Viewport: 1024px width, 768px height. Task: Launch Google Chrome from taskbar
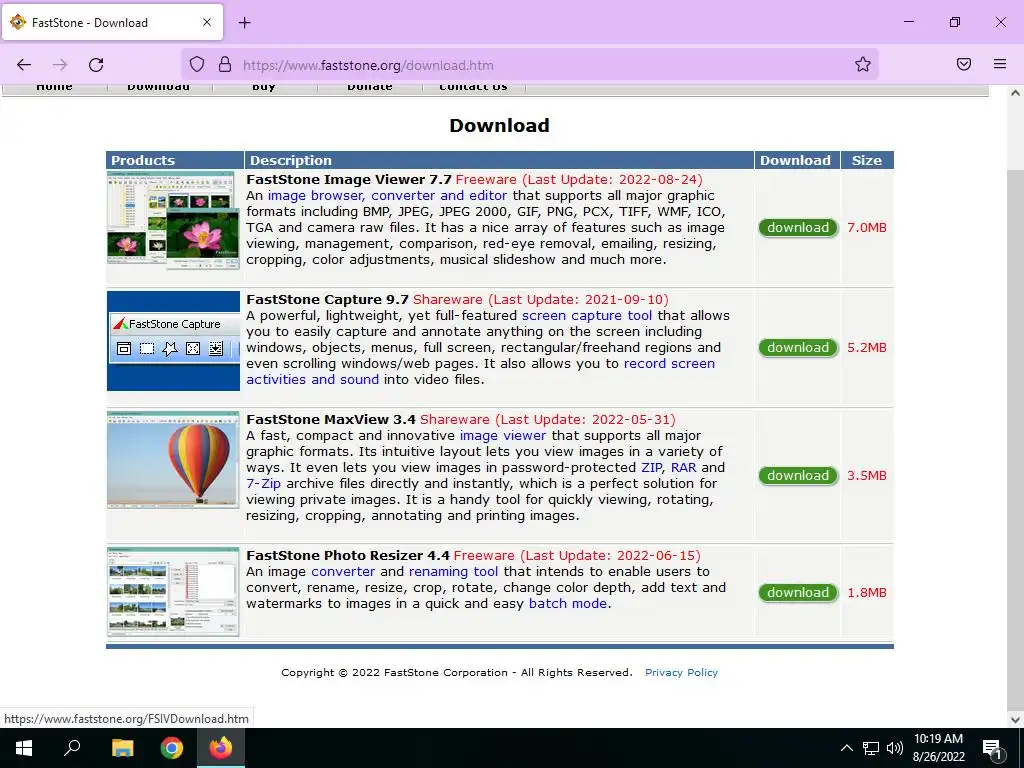pos(172,748)
